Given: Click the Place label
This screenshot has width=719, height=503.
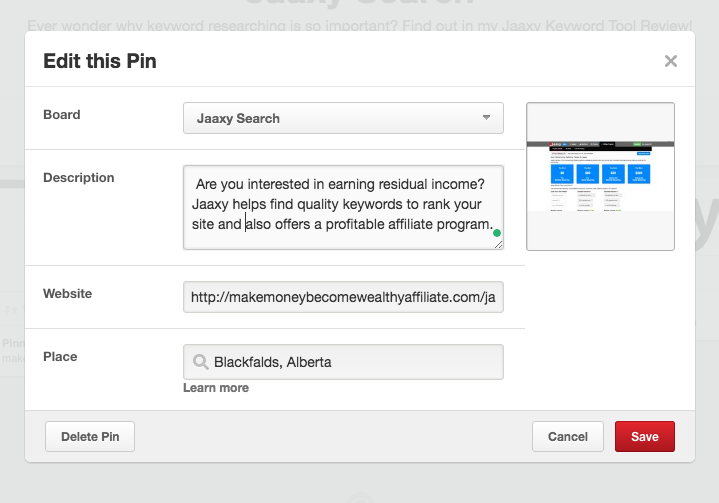Looking at the screenshot, I should pos(60,357).
